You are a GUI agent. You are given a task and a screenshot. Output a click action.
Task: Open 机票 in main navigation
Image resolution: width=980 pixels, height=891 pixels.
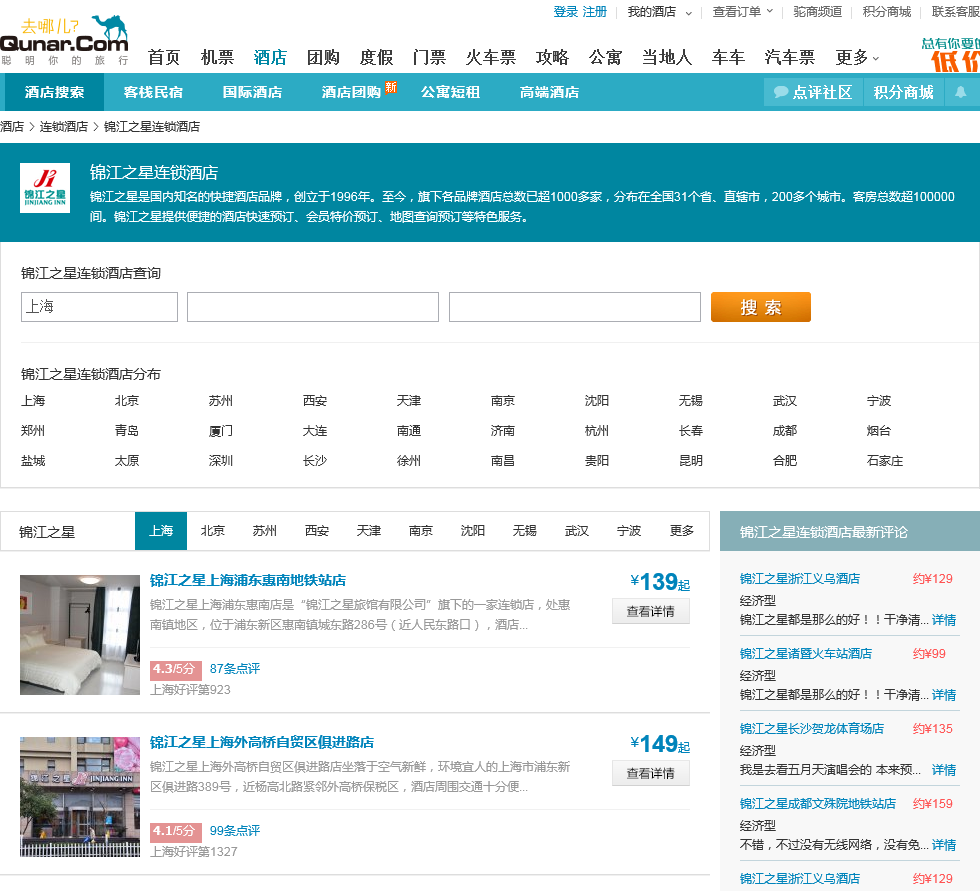coord(217,57)
